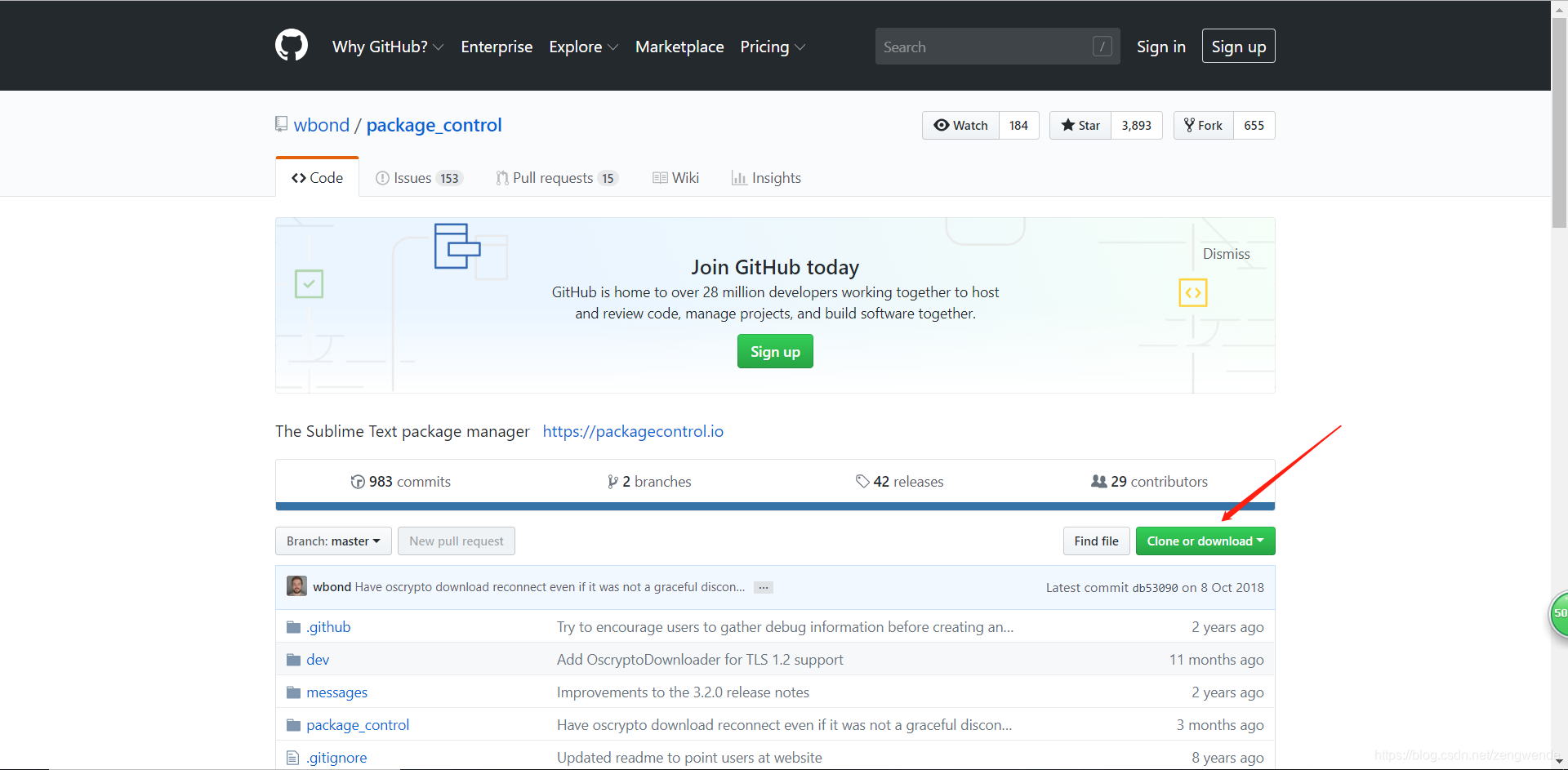Open commit 'Improvements to the 3.2.0 release notes'
Screen dimensions: 1568x770
pyautogui.click(x=683, y=692)
